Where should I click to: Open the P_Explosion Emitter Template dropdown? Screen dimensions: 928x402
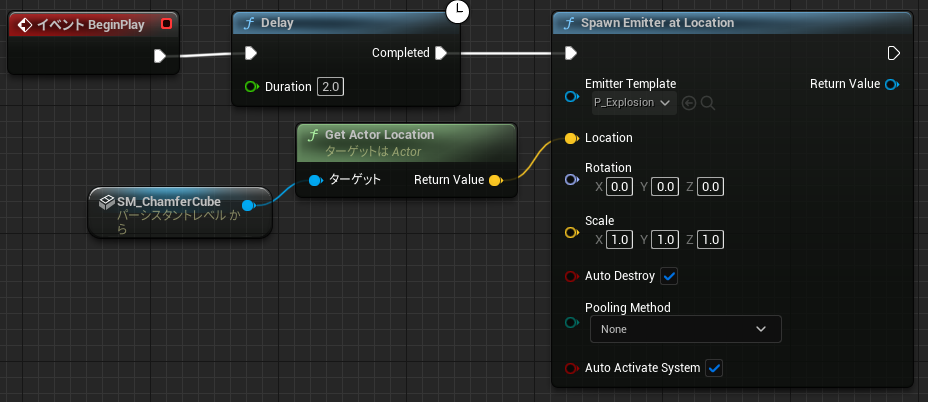[x=634, y=103]
